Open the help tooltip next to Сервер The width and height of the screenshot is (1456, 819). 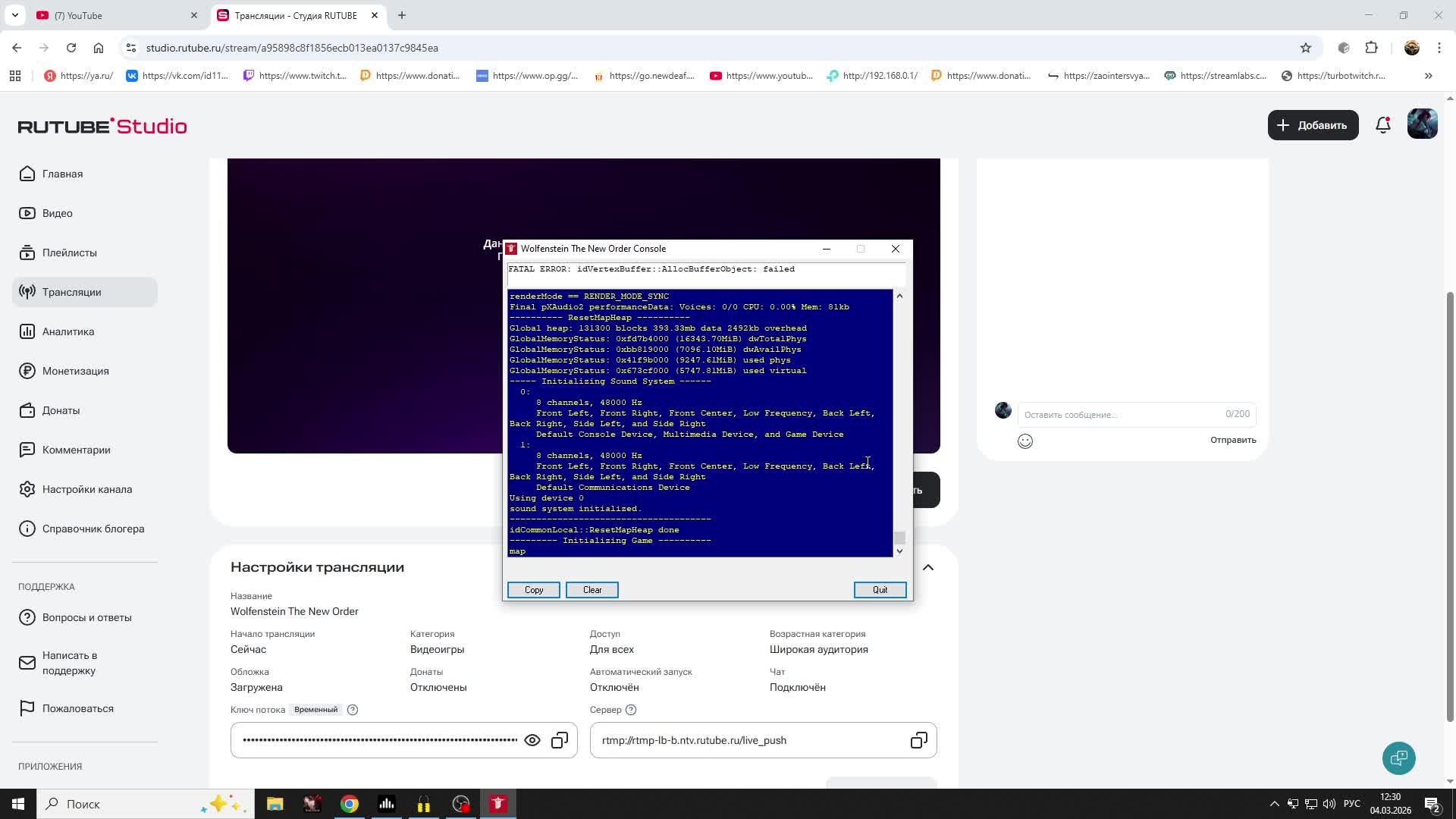[631, 710]
